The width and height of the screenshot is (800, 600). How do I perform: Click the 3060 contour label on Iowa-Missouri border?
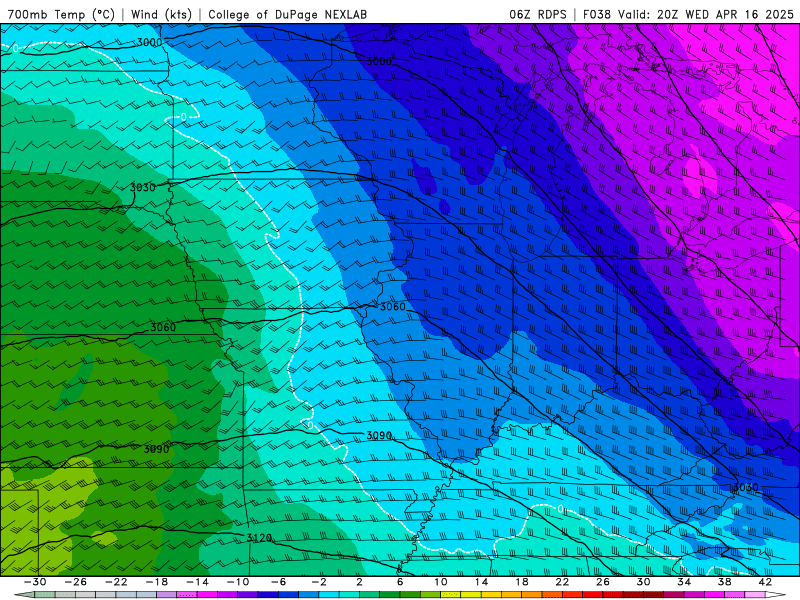point(392,307)
